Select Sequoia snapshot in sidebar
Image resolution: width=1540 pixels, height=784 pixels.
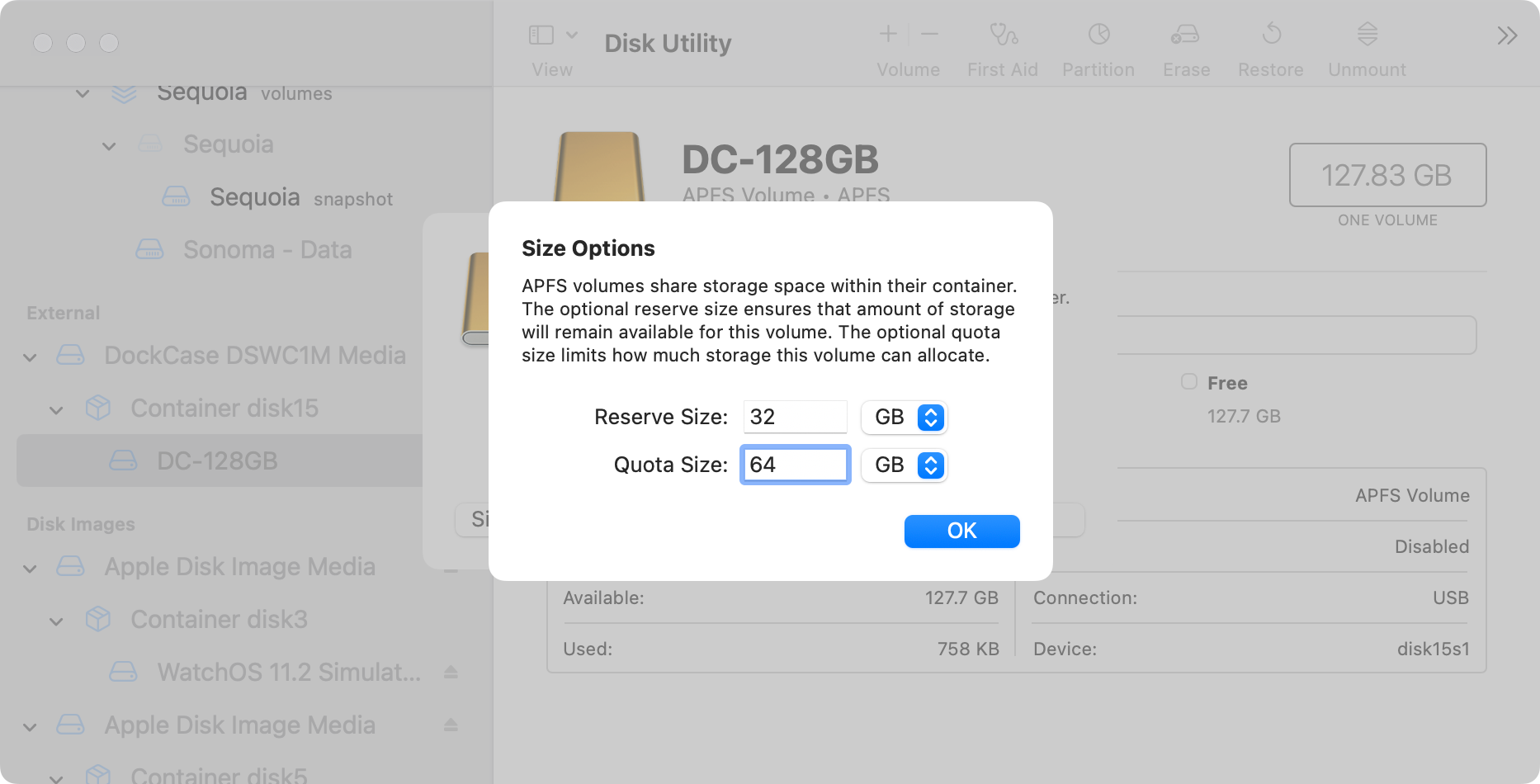pyautogui.click(x=300, y=197)
